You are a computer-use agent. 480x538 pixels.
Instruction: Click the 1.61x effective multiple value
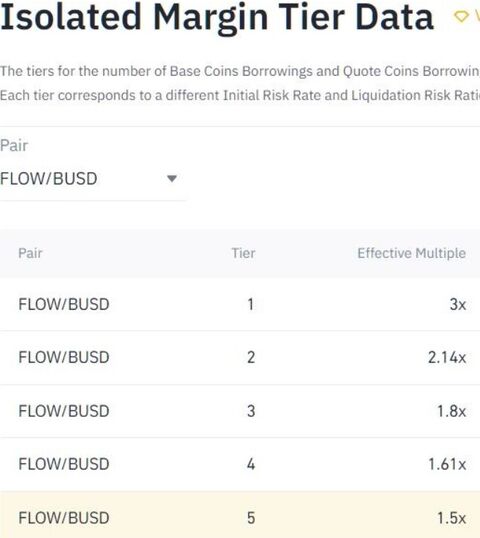coord(447,464)
